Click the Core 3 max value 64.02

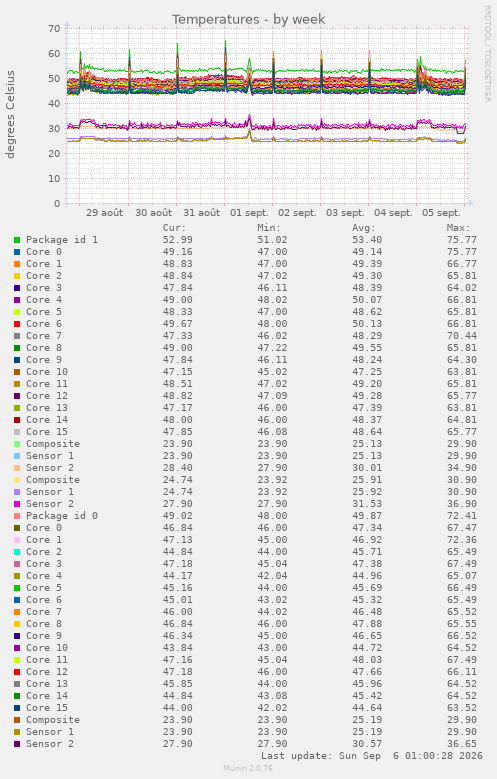462,288
